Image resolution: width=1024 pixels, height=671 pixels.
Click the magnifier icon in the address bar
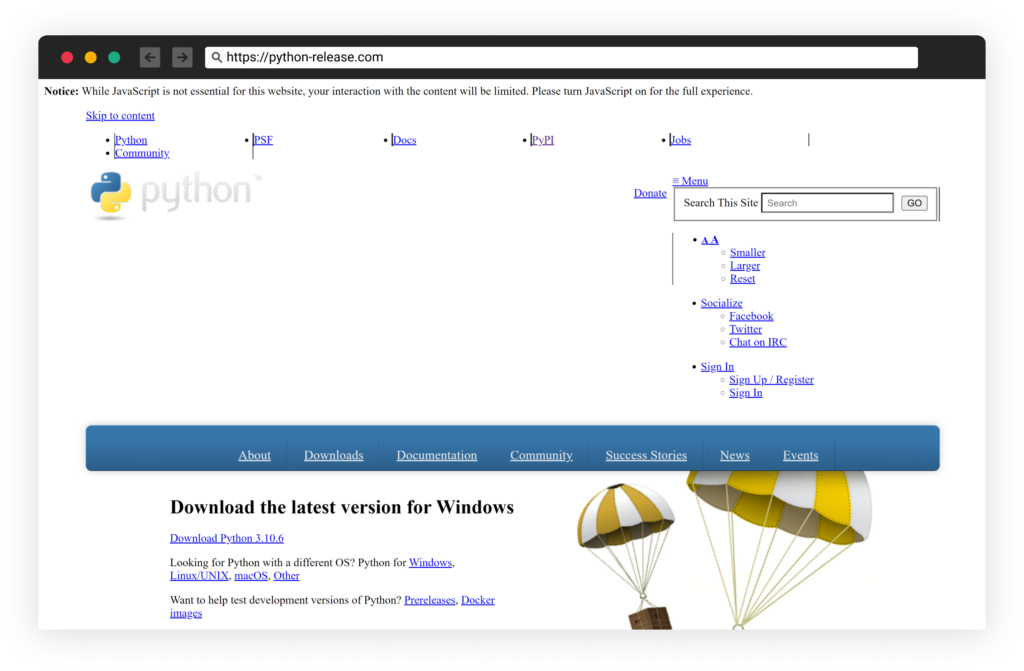[x=217, y=57]
